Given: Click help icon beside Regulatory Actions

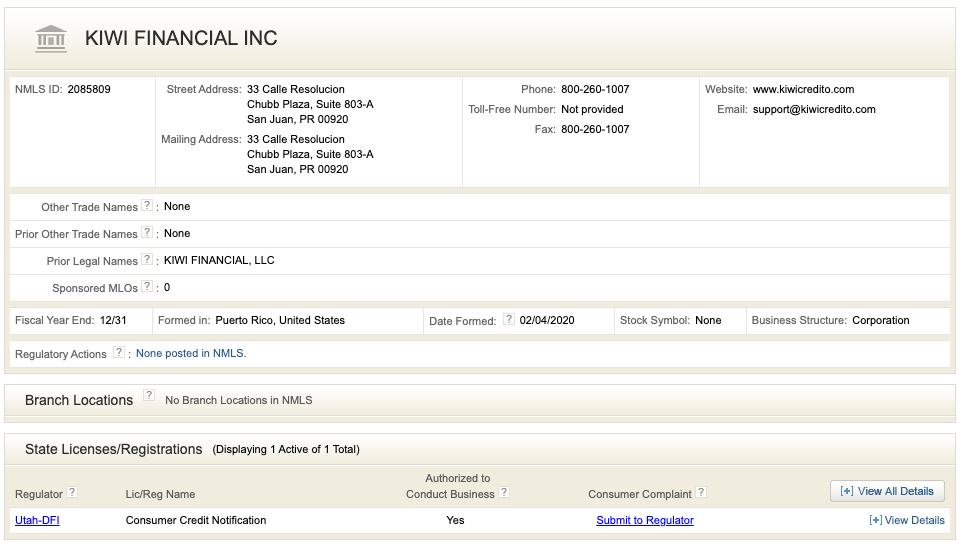Looking at the screenshot, I should coord(119,353).
